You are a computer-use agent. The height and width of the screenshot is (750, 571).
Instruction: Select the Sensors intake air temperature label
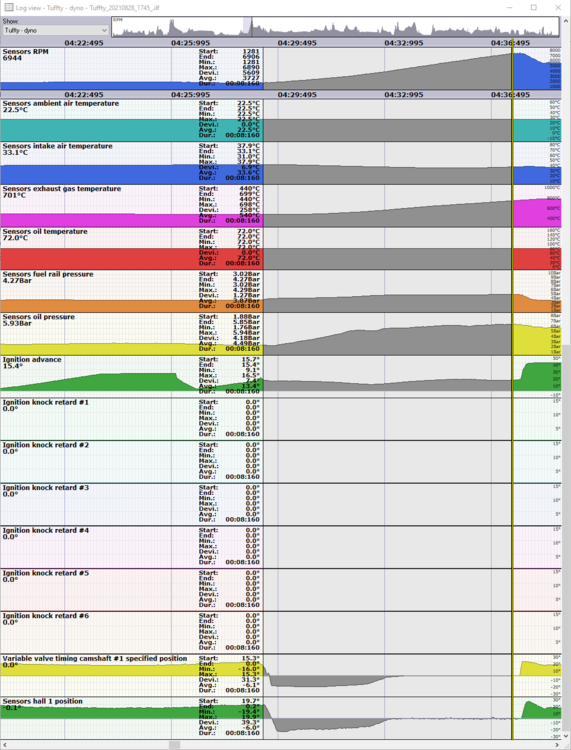pyautogui.click(x=57, y=146)
